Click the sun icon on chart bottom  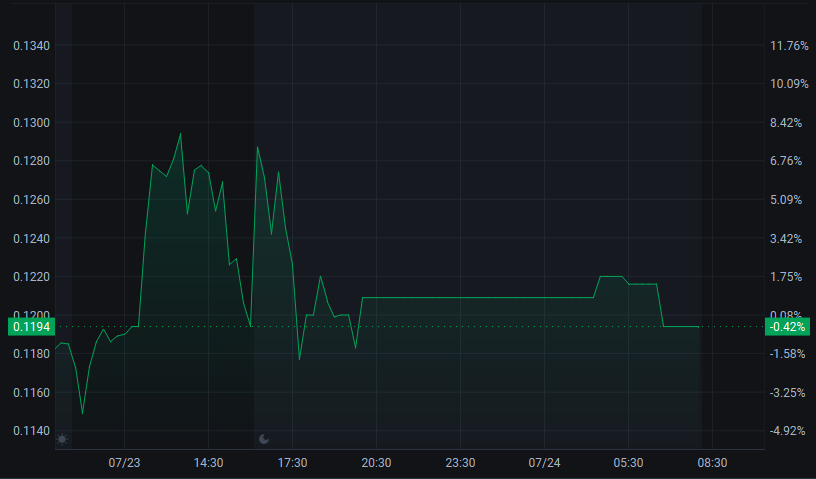[x=62, y=439]
